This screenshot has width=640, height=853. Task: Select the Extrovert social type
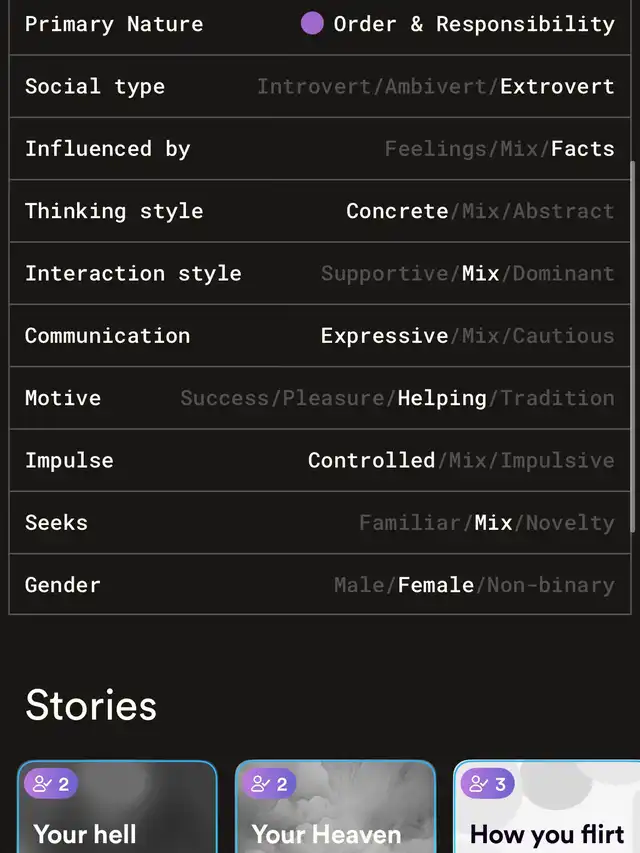[557, 86]
